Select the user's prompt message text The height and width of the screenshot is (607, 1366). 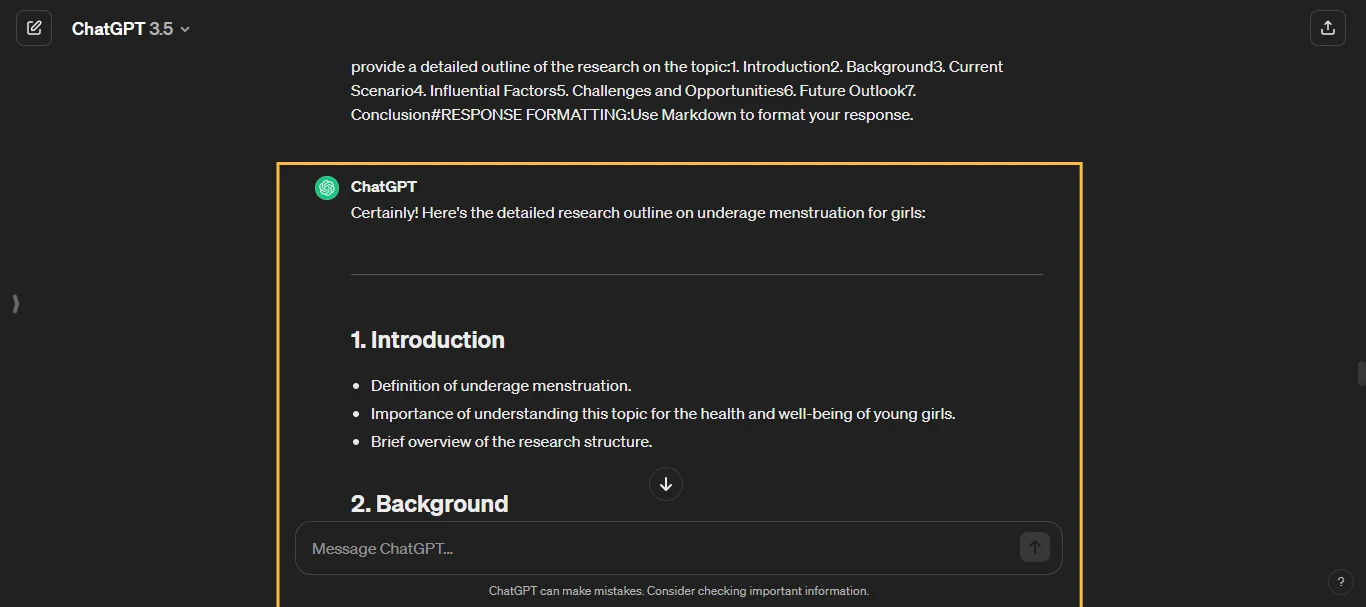tap(676, 90)
